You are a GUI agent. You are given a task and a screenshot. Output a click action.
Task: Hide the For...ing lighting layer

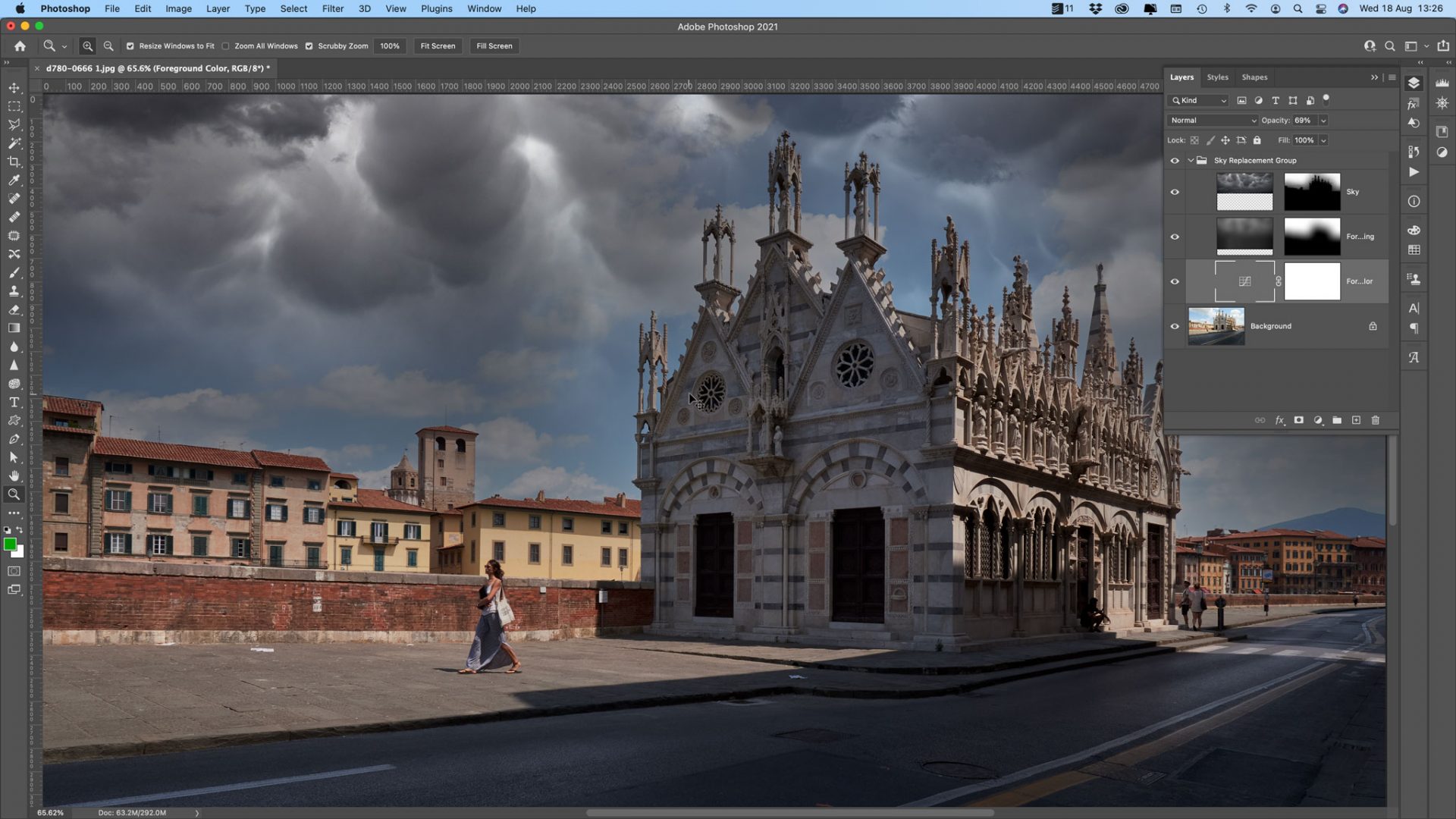(x=1175, y=237)
